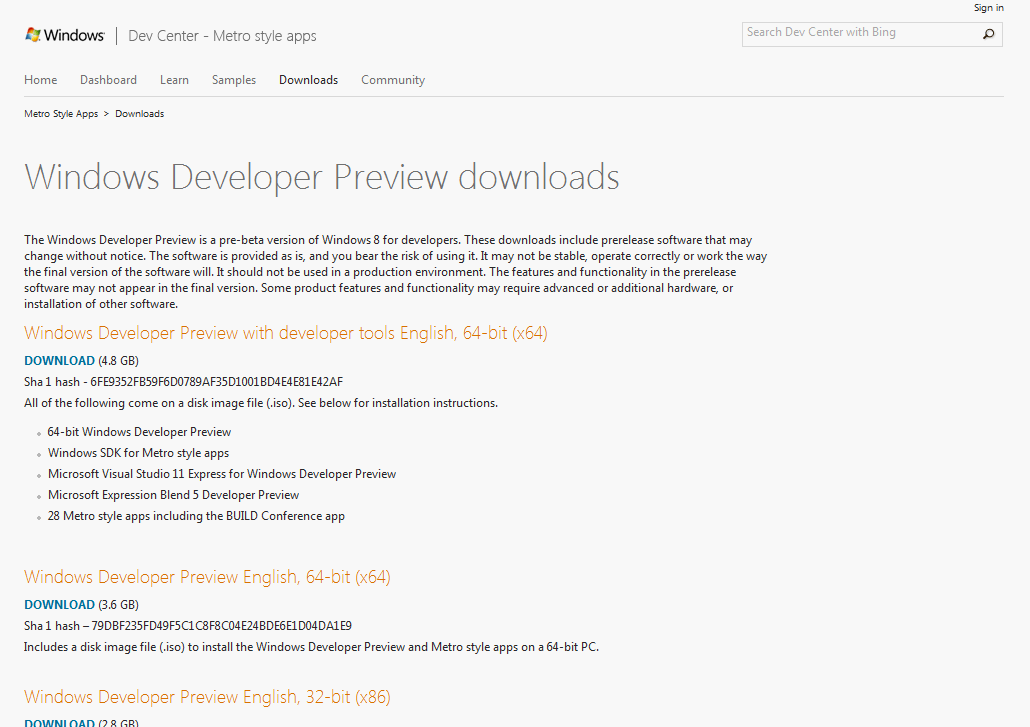This screenshot has height=727, width=1030.
Task: Select the Downloads menu item
Action: tap(308, 80)
